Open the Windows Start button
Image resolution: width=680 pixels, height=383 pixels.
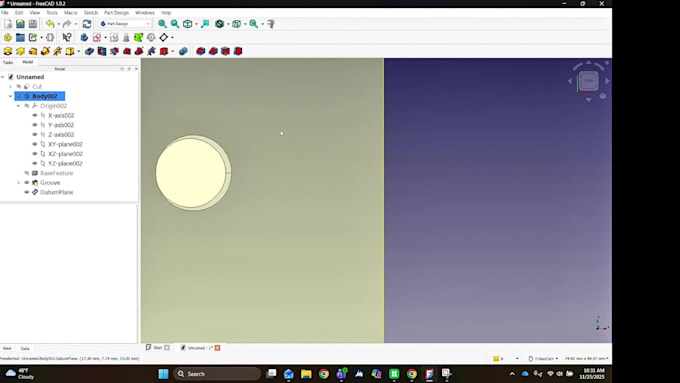point(163,374)
